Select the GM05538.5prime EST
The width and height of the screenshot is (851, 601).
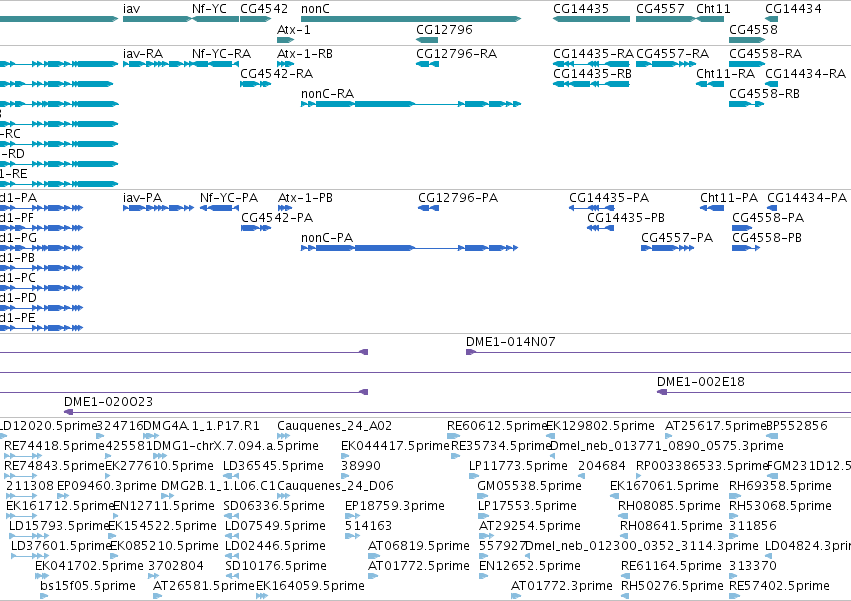(x=482, y=496)
